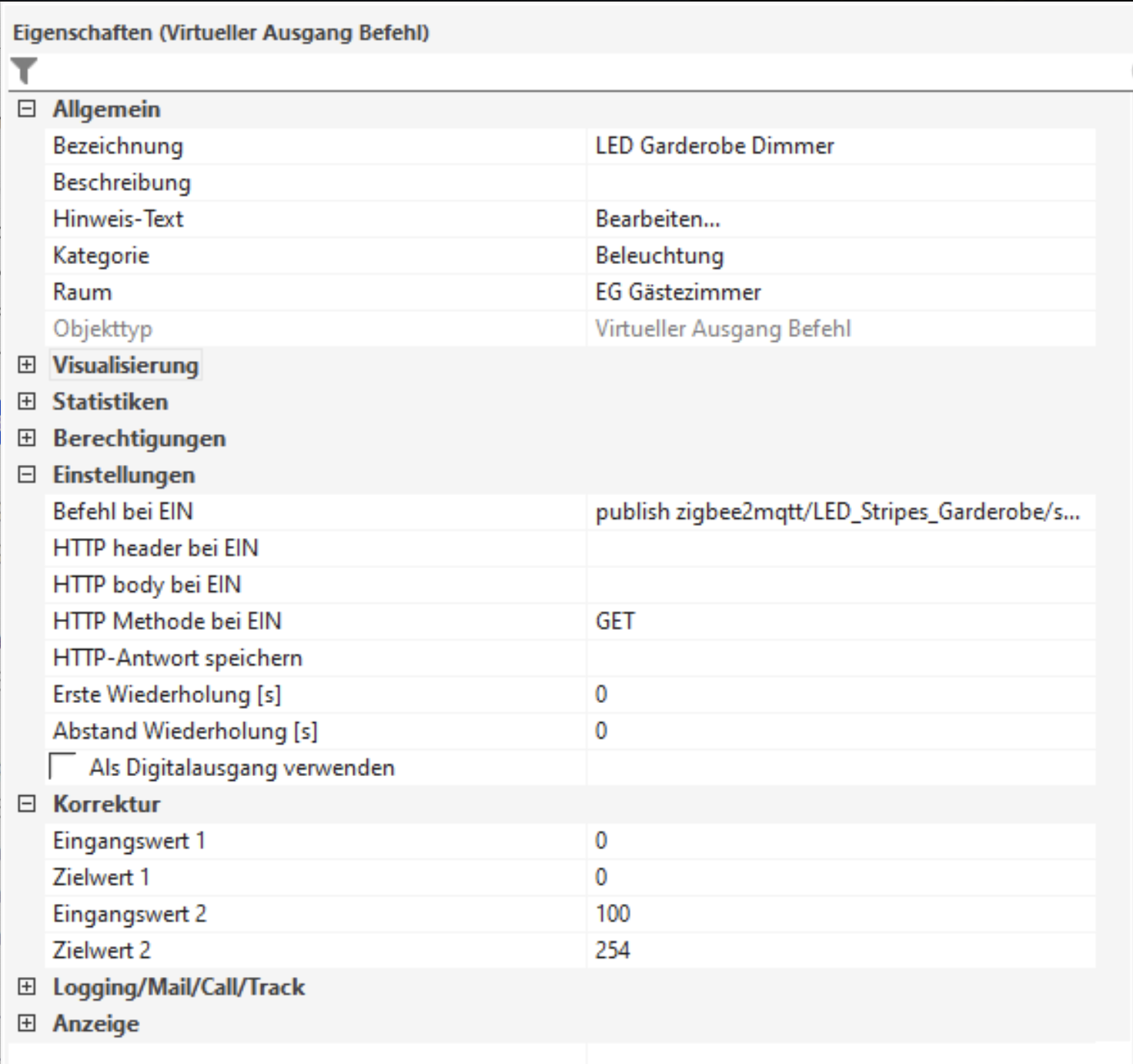Select the HTTP Methode bei EIN value GET
The width and height of the screenshot is (1133, 1064).
(x=839, y=621)
